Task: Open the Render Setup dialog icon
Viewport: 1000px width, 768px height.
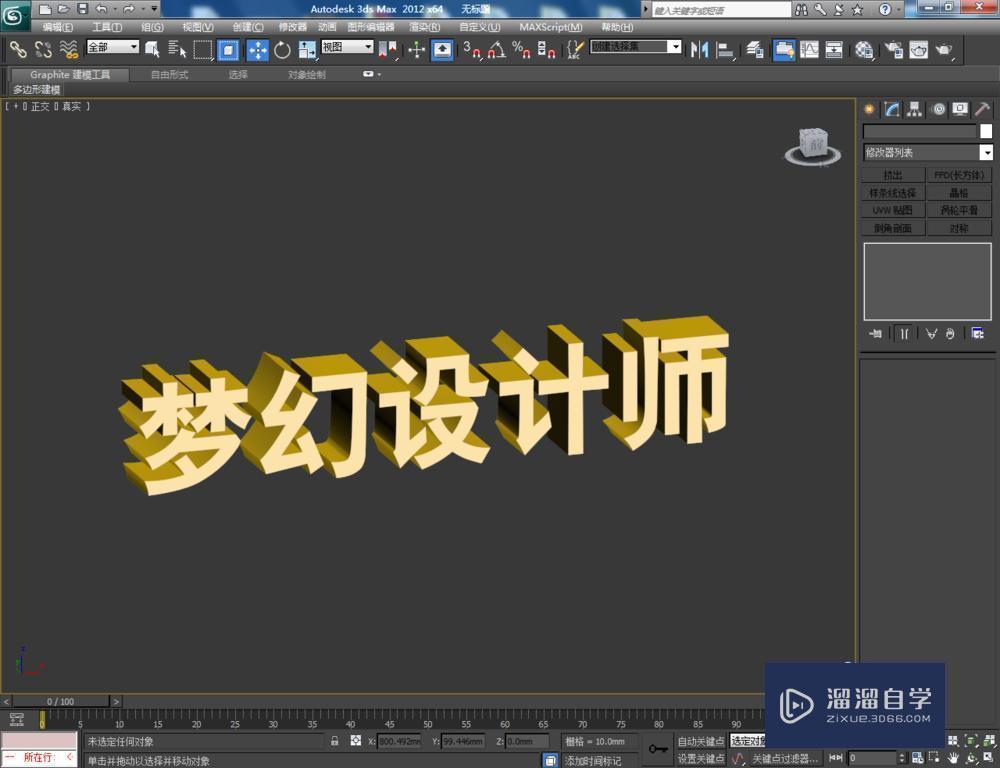Action: [894, 50]
